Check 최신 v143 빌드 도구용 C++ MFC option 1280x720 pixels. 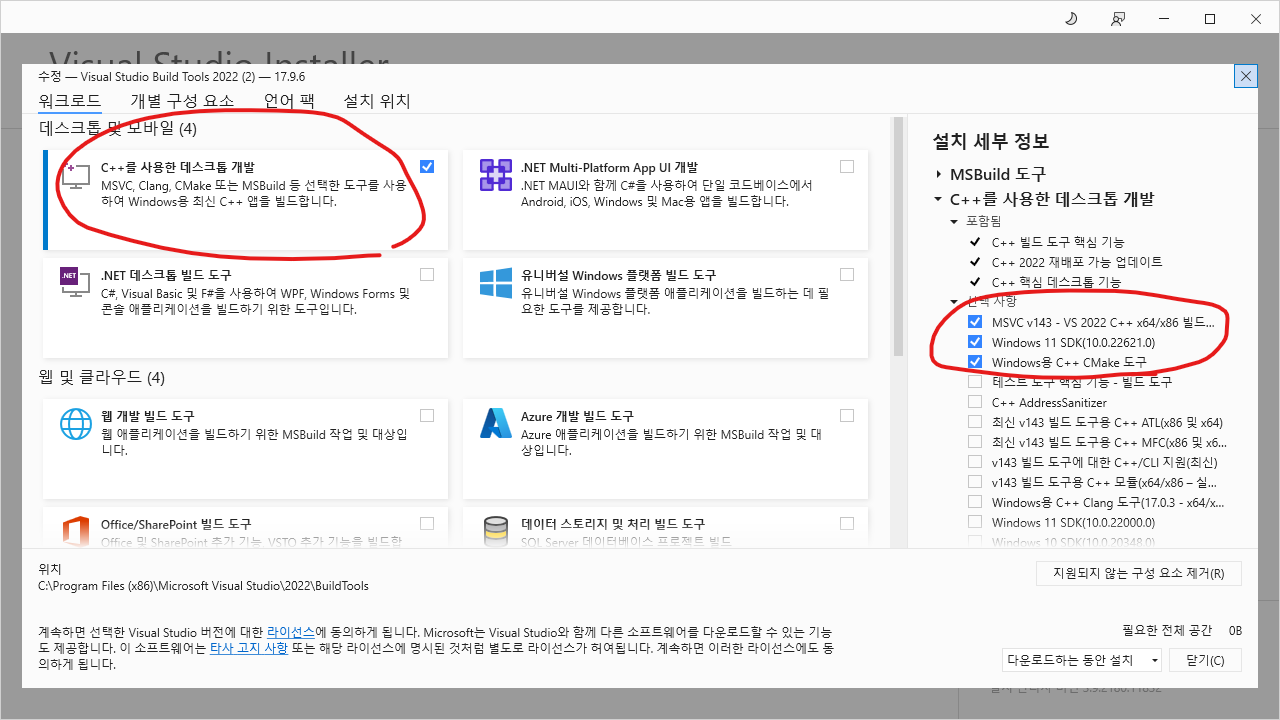975,442
